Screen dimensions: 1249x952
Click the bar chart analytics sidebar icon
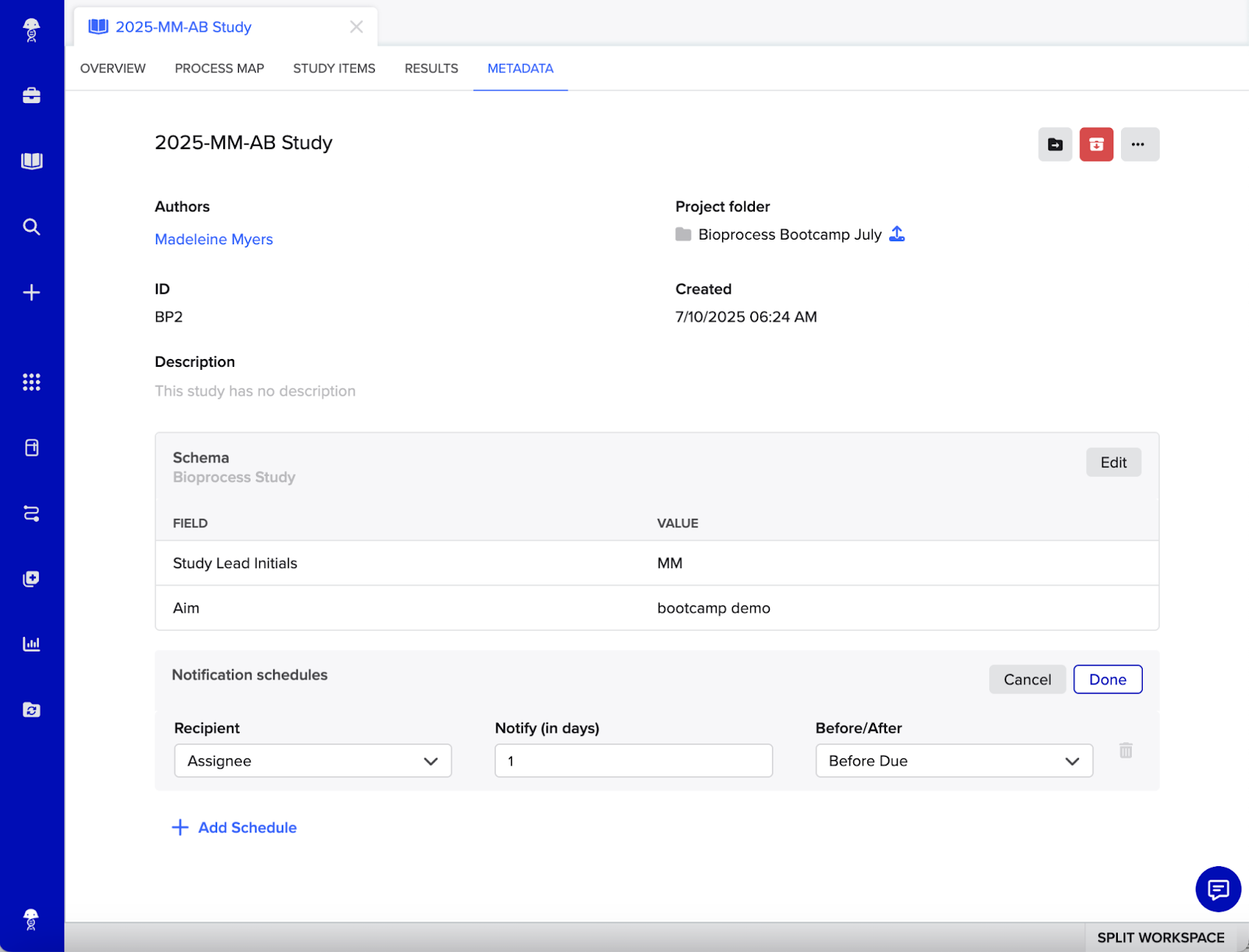click(31, 644)
